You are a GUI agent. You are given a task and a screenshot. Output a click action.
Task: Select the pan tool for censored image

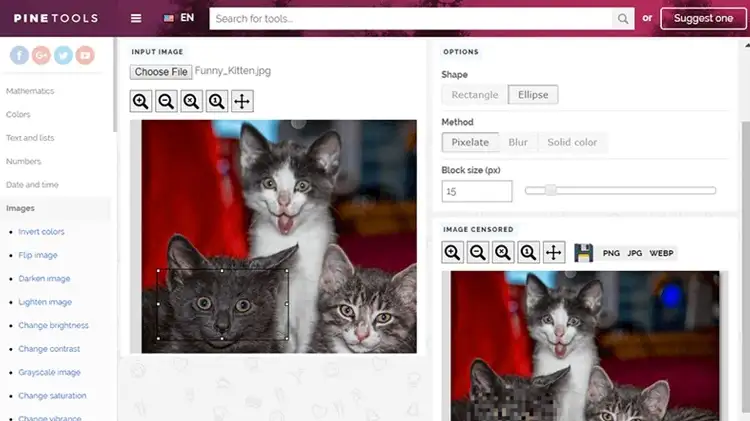click(554, 252)
